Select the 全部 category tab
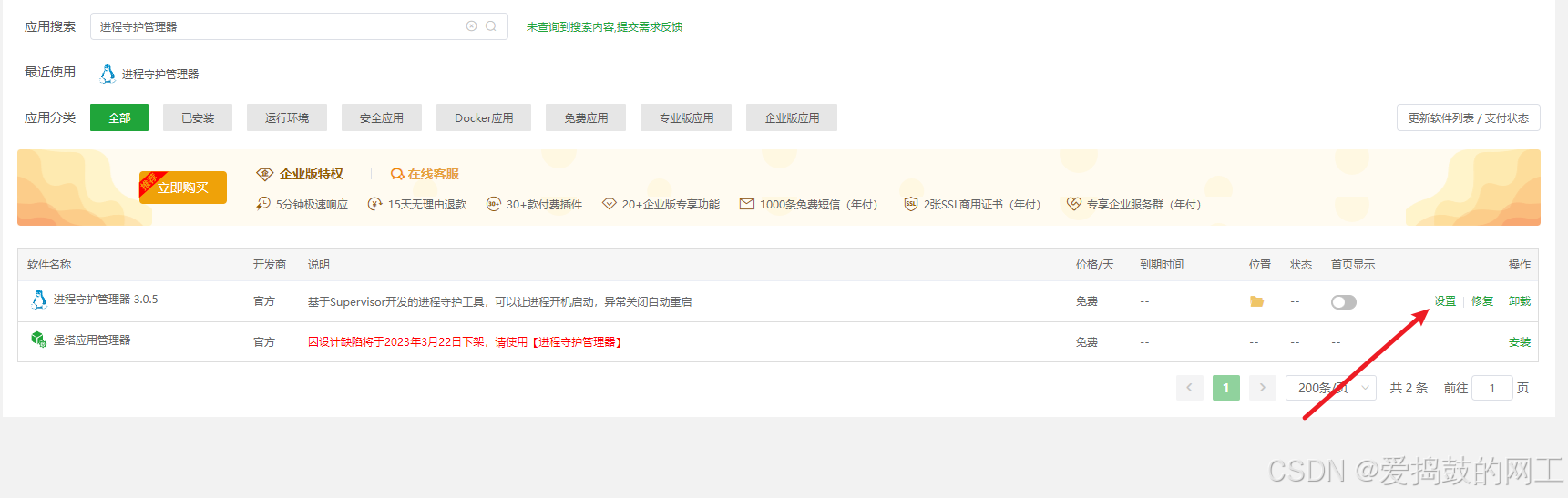The width and height of the screenshot is (1568, 498). [119, 117]
